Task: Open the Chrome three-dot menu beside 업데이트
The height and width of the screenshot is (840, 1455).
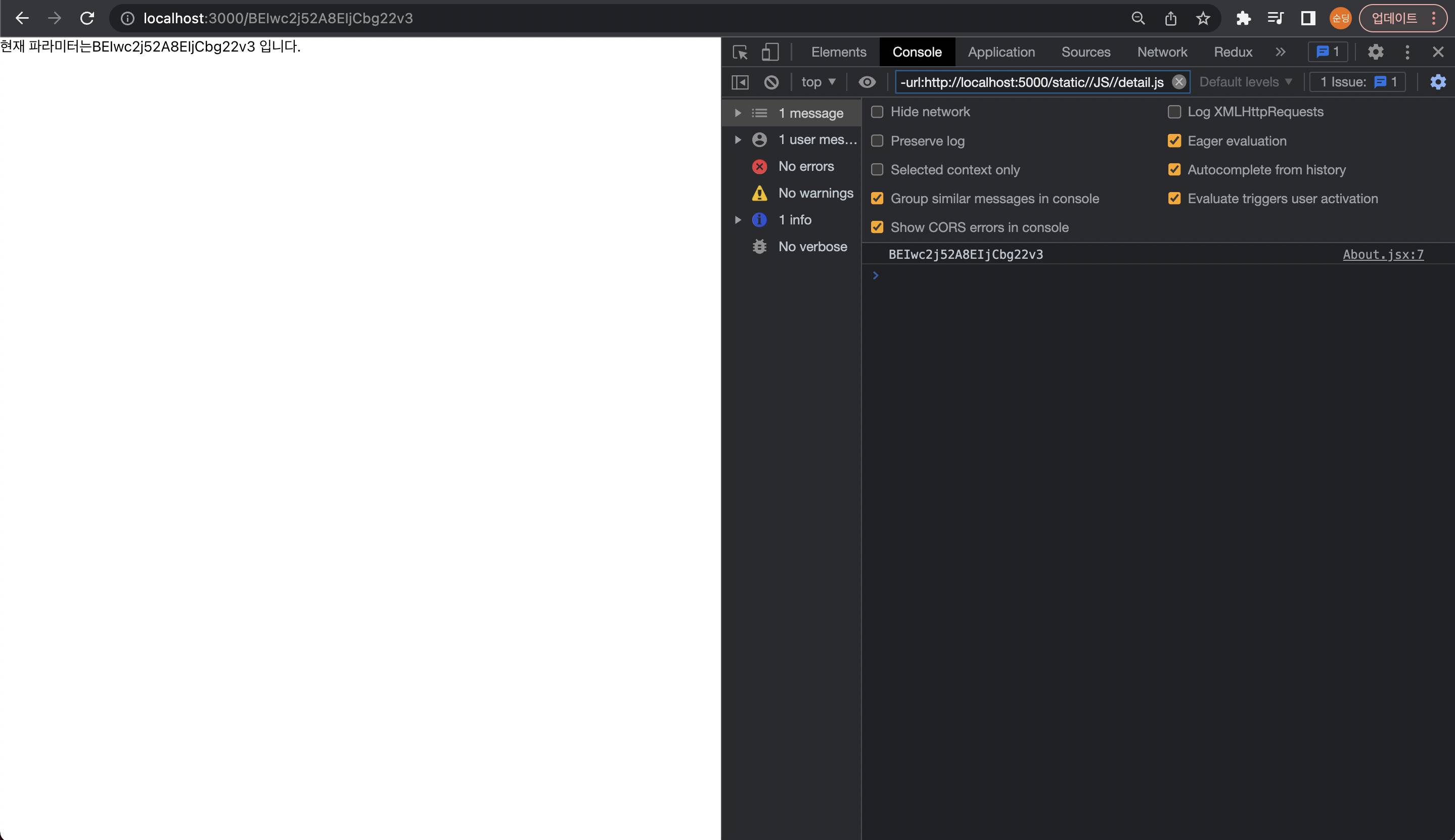Action: point(1434,19)
